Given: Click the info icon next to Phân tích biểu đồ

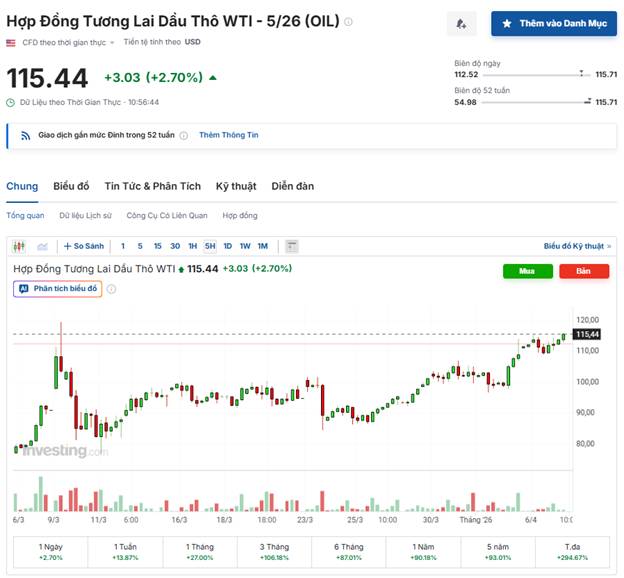Looking at the screenshot, I should click(x=111, y=289).
